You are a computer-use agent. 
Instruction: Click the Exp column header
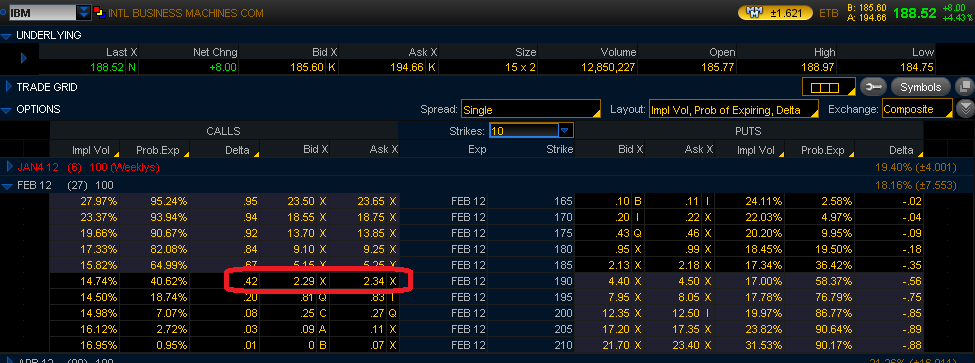click(478, 149)
